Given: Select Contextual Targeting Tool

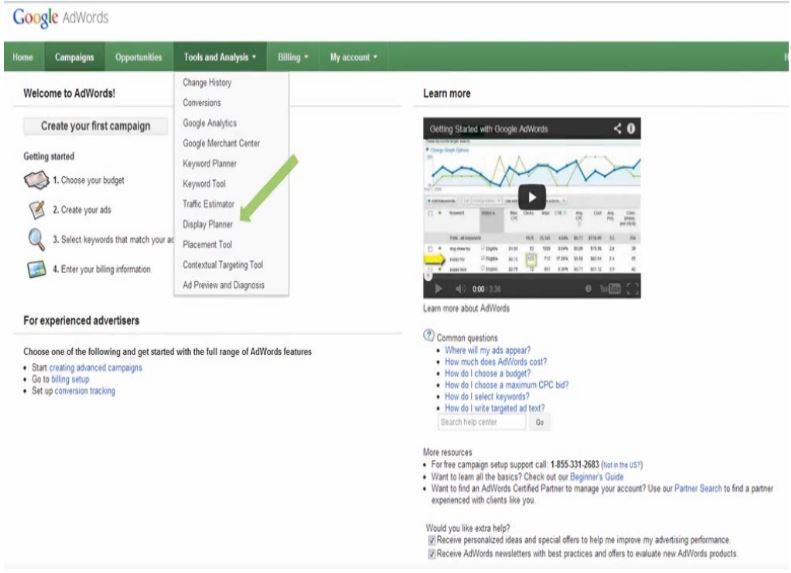Looking at the screenshot, I should pyautogui.click(x=222, y=265).
